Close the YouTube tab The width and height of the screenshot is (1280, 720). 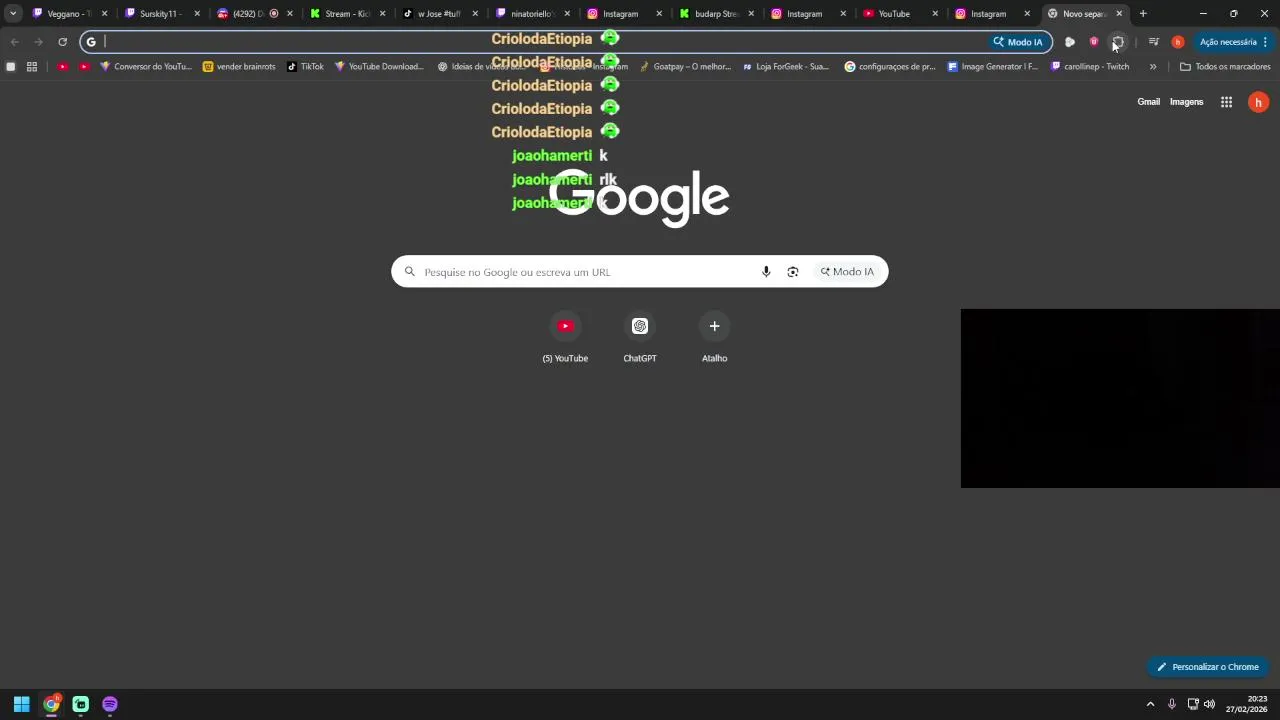coord(935,14)
